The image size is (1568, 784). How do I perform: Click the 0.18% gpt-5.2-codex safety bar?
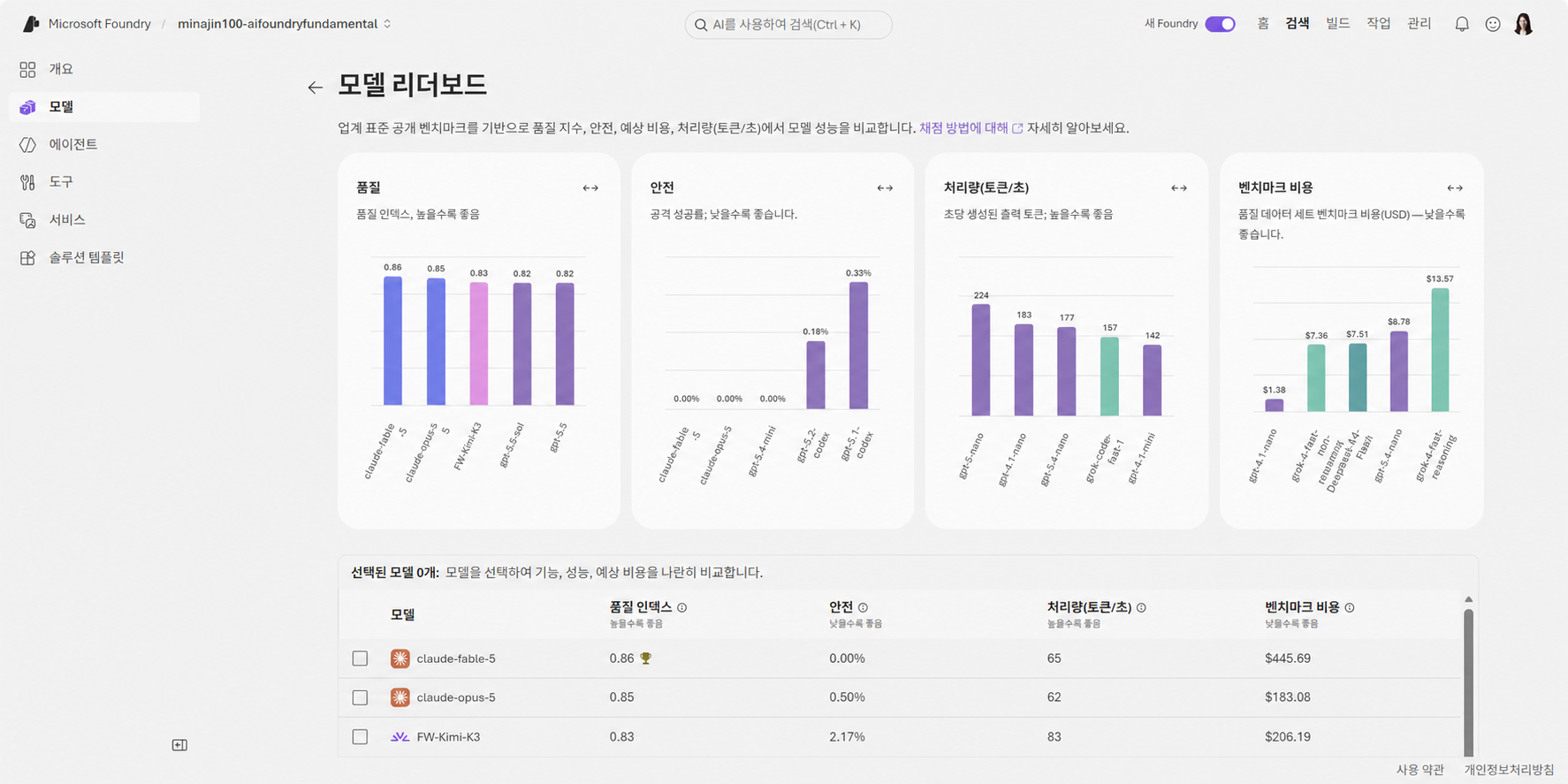816,376
